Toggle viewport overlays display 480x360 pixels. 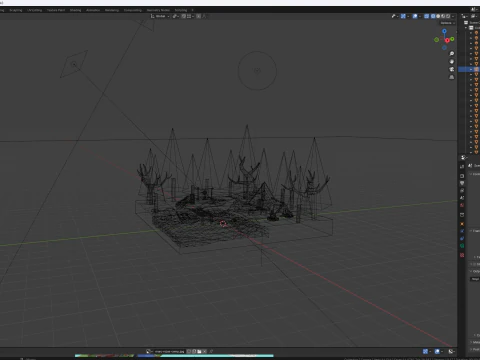[x=415, y=16]
